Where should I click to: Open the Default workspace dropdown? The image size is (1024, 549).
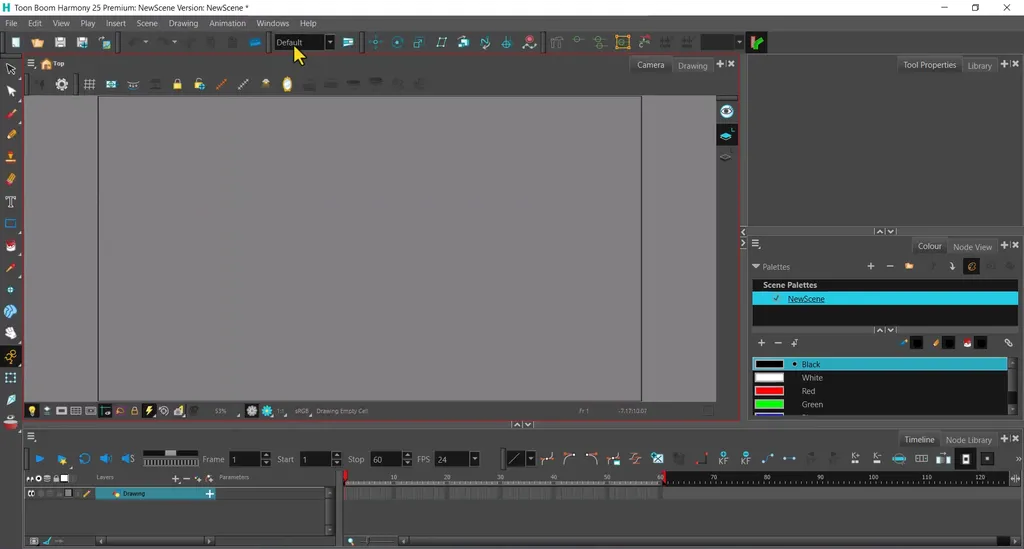click(x=330, y=42)
